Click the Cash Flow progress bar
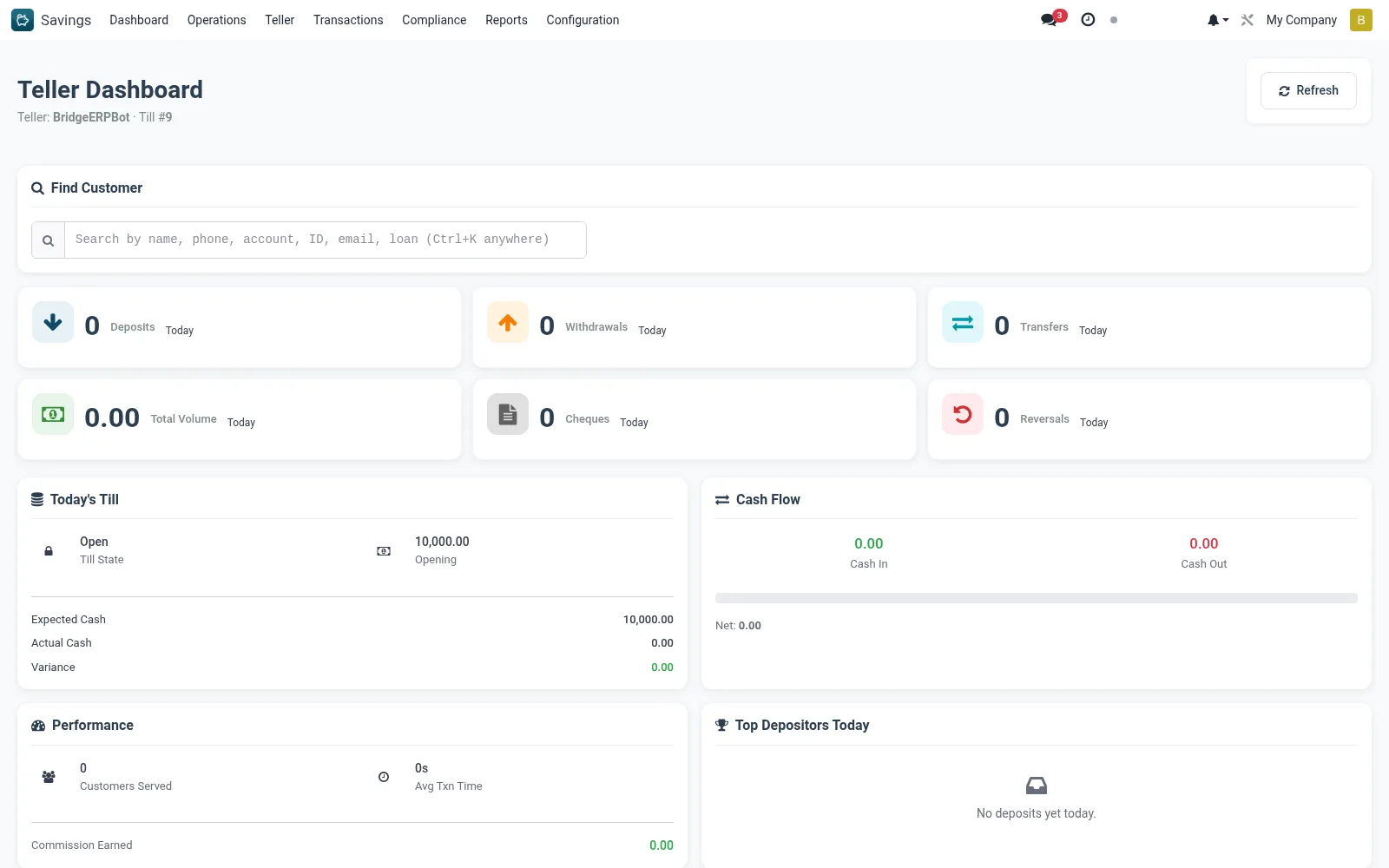 (1037, 598)
